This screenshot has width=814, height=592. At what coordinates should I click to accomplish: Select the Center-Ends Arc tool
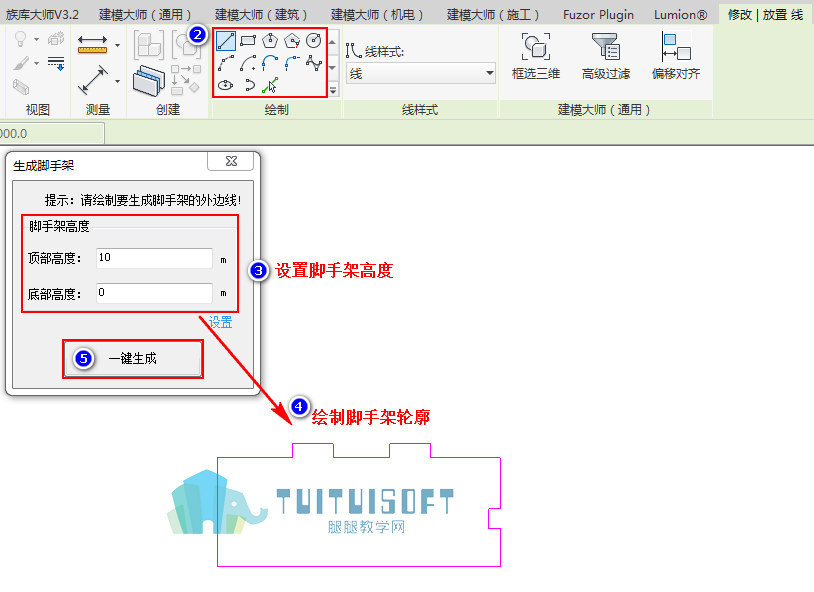pos(248,63)
